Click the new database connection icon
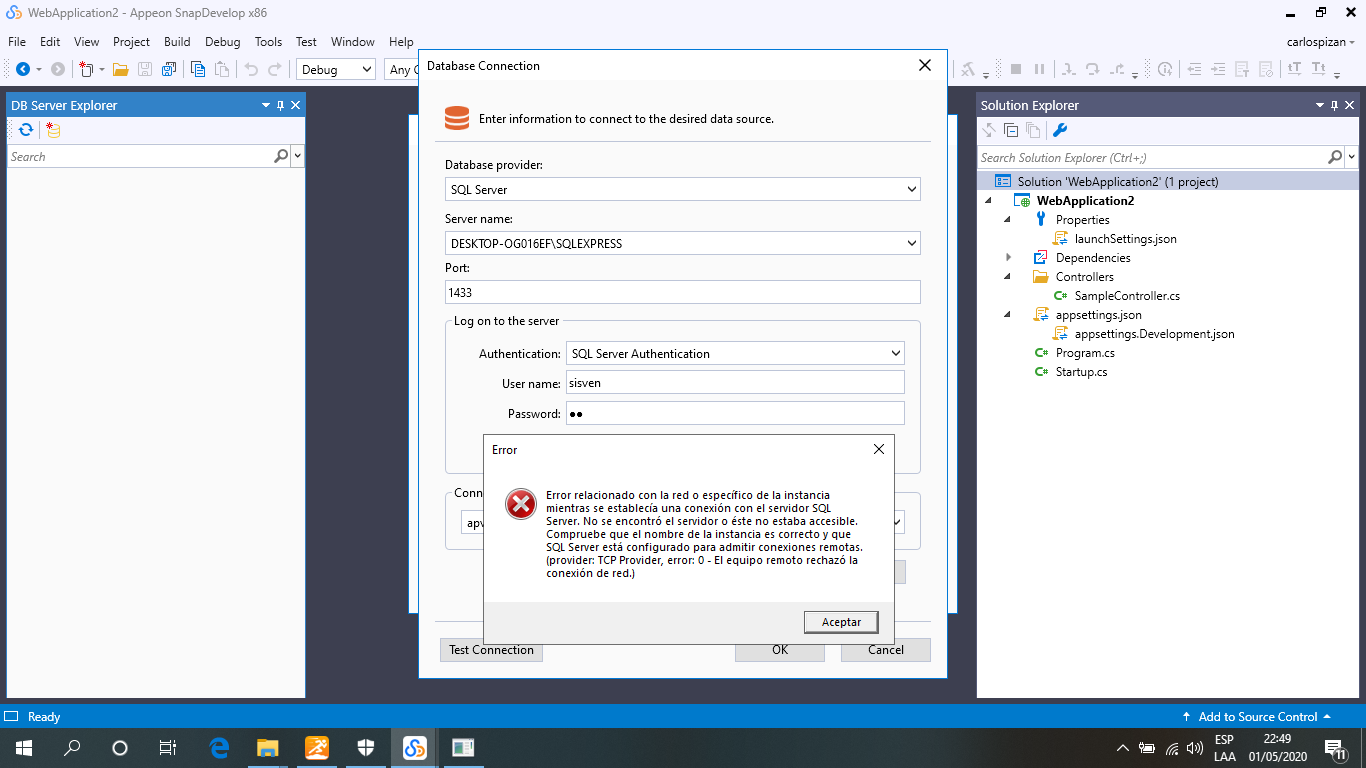 (x=53, y=130)
